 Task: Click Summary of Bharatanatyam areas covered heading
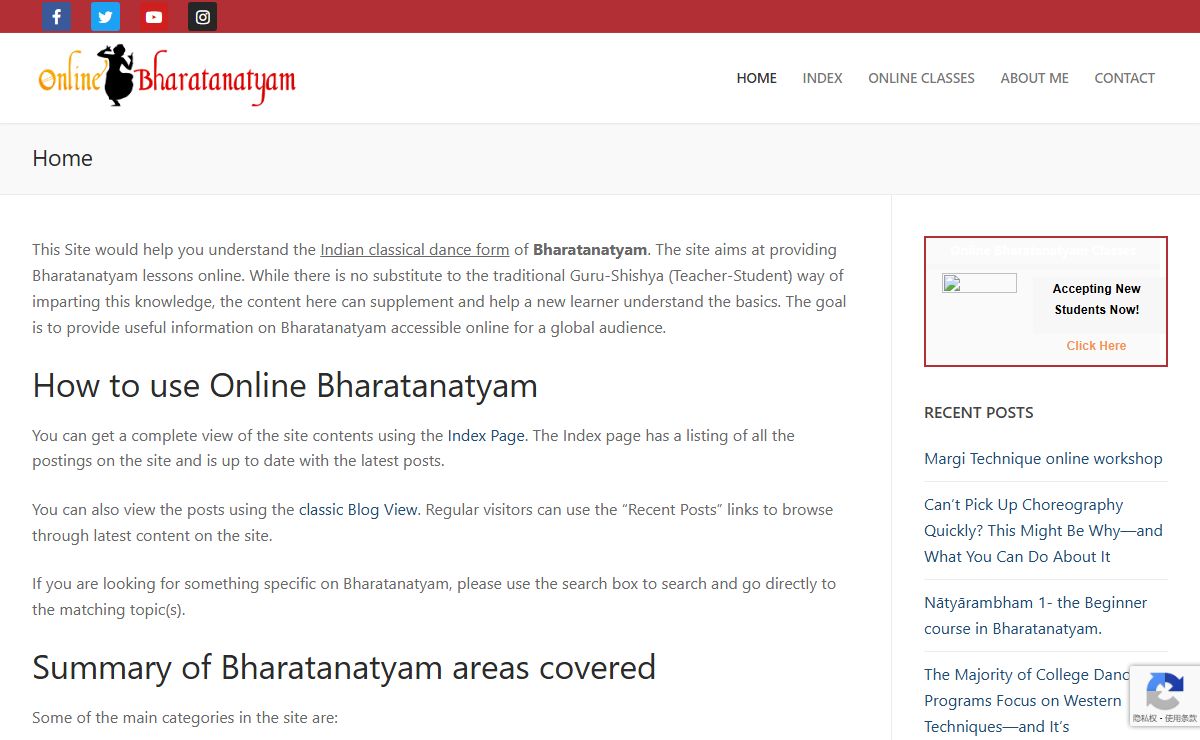pos(344,667)
